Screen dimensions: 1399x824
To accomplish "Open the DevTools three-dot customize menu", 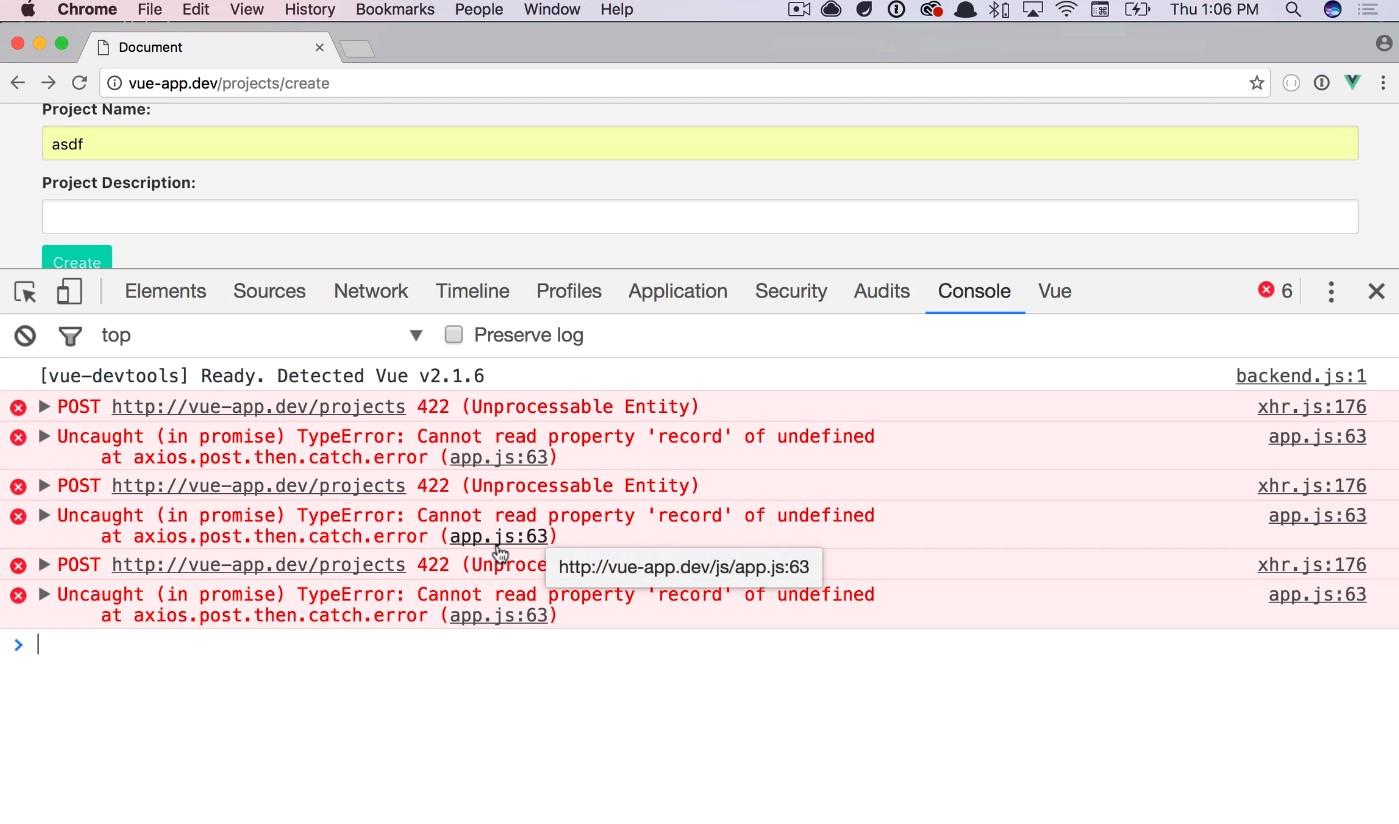I will tap(1330, 292).
